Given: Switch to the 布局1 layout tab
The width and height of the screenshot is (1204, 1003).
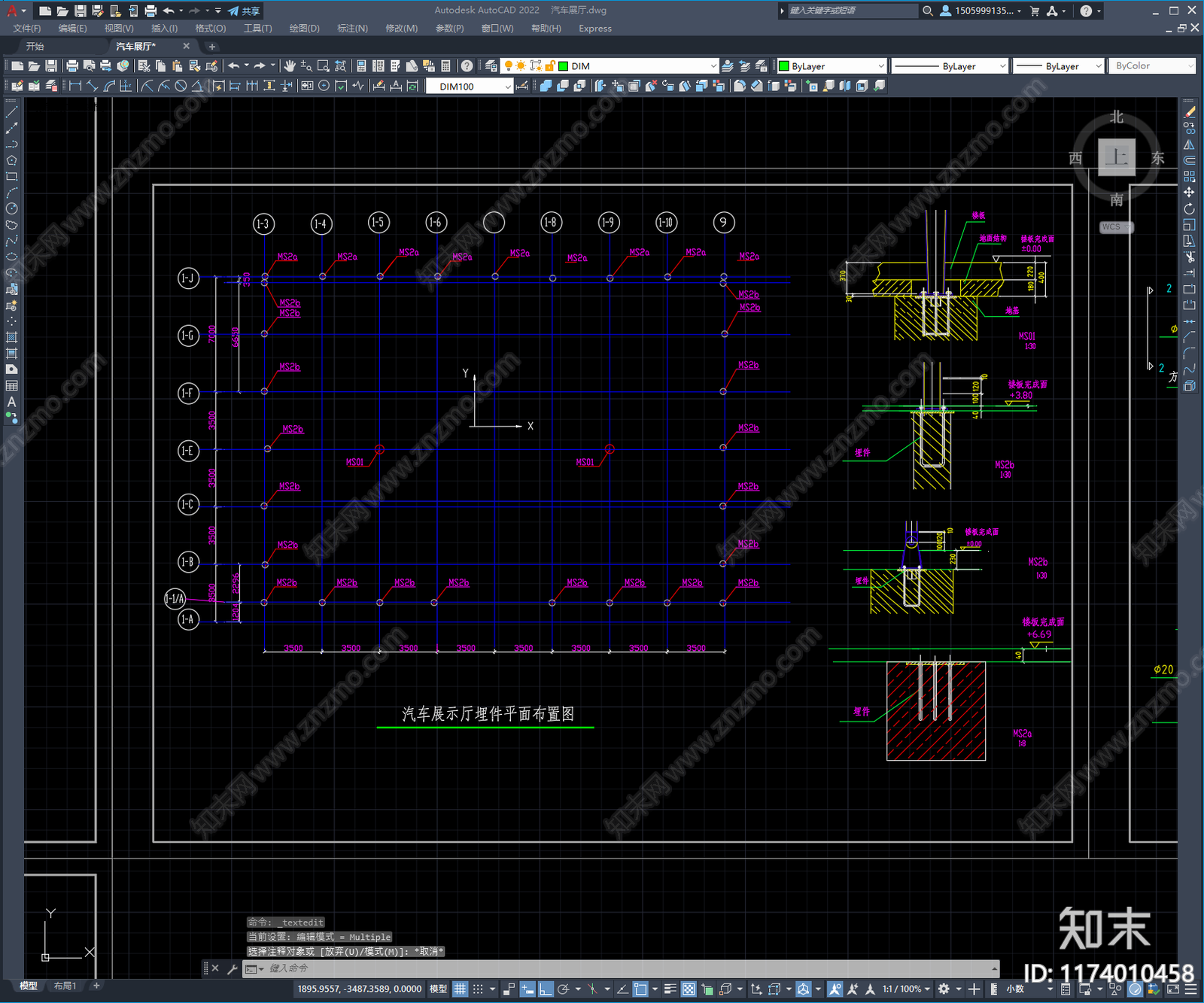Looking at the screenshot, I should click(65, 986).
